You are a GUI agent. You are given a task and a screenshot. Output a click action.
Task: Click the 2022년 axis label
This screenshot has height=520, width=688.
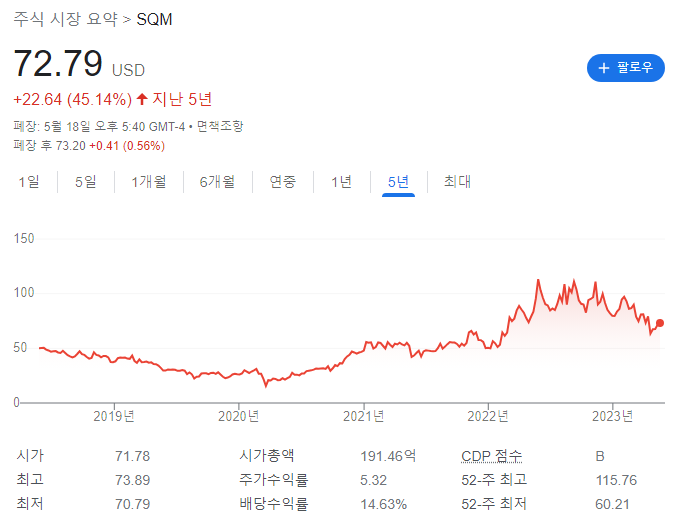point(488,416)
